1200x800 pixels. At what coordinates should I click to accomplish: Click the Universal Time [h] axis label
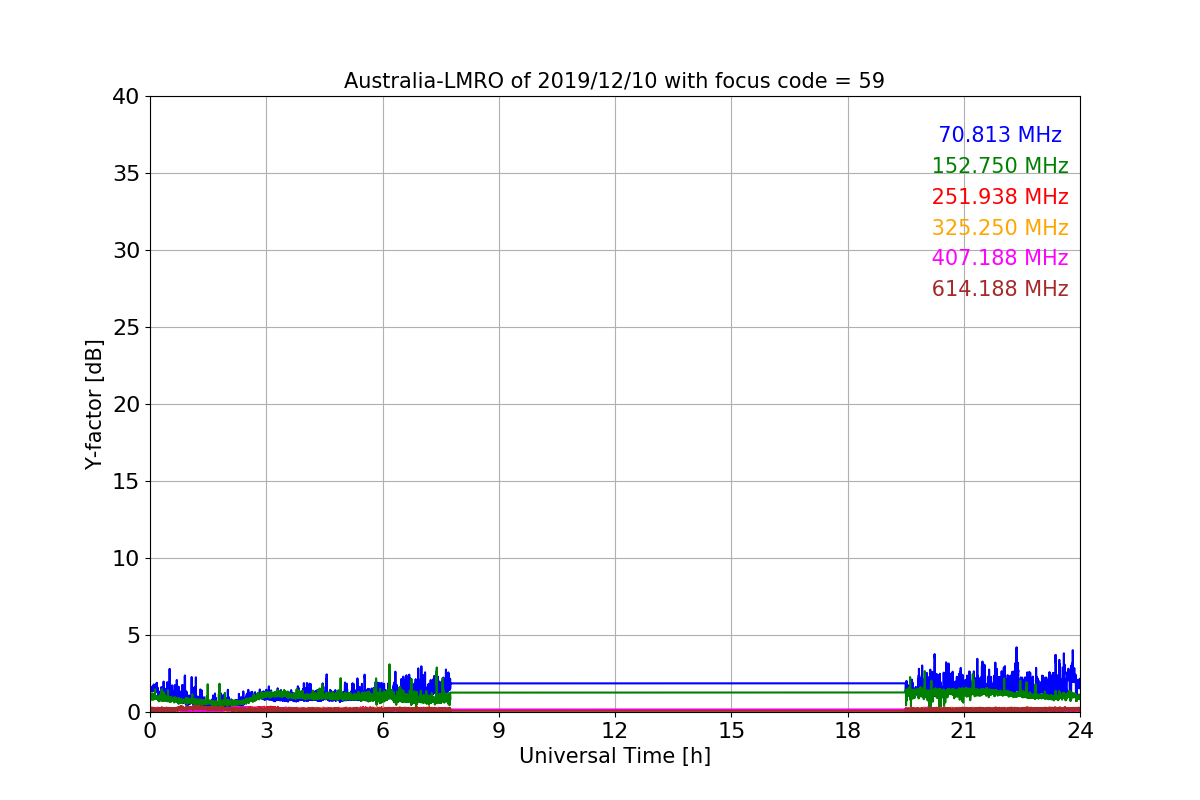[x=615, y=756]
